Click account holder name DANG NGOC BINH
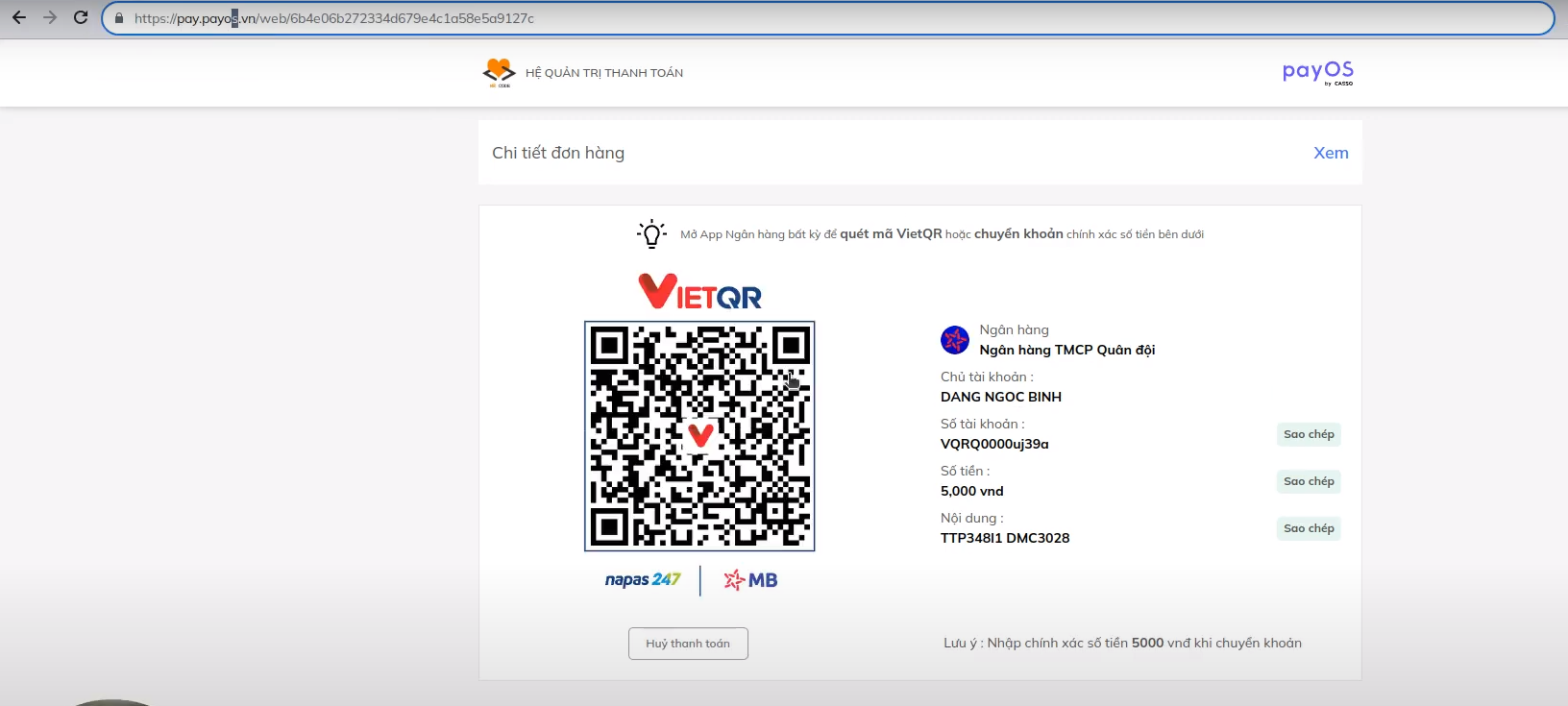Image resolution: width=1568 pixels, height=706 pixels. coord(1000,397)
